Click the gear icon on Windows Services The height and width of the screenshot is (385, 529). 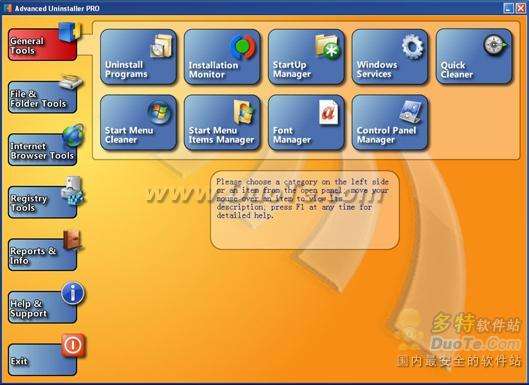tap(412, 47)
